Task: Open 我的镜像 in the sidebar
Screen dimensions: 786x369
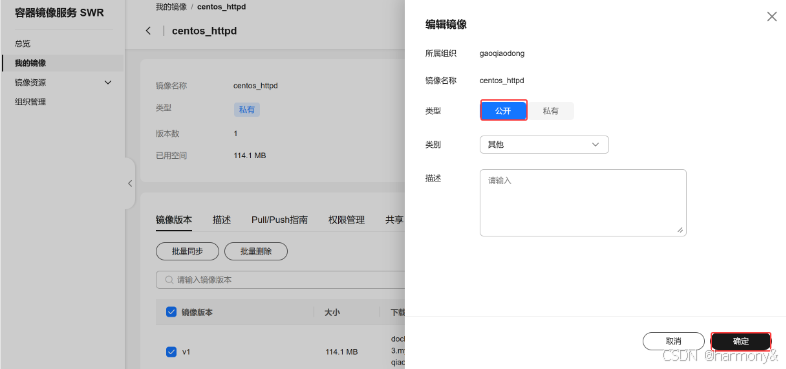Action: coord(31,63)
